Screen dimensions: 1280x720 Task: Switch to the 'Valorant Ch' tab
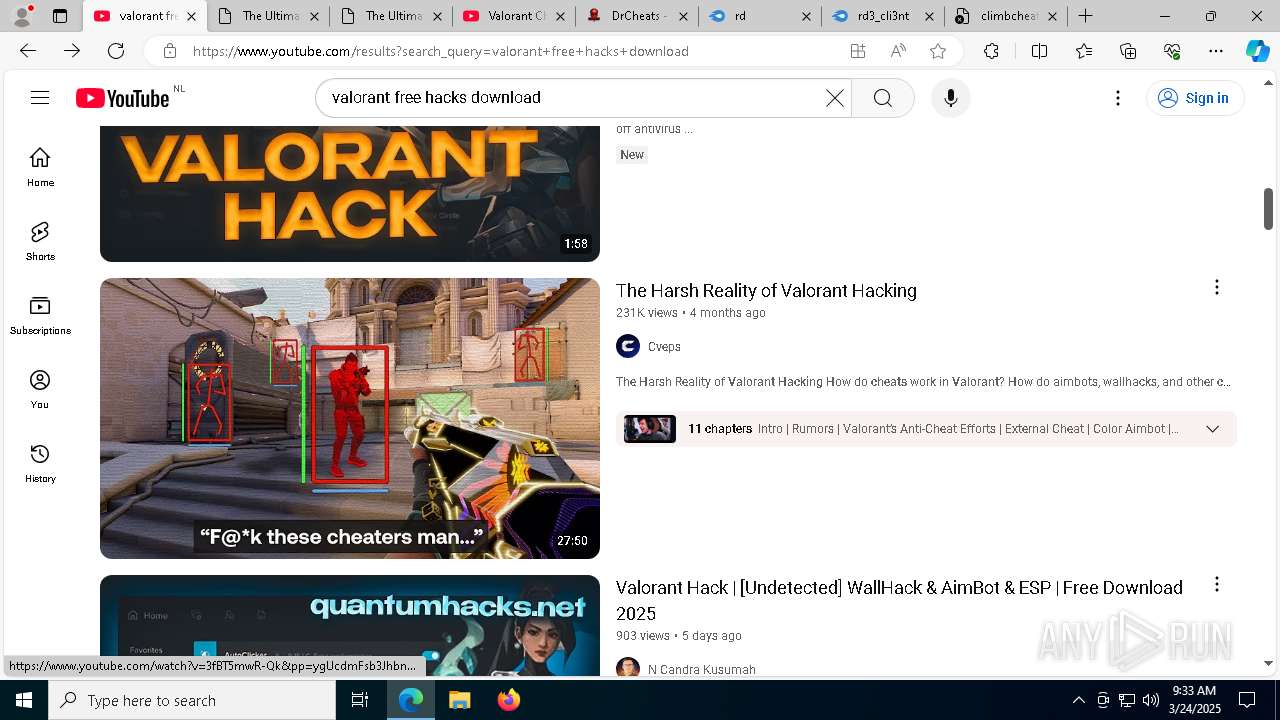point(514,16)
